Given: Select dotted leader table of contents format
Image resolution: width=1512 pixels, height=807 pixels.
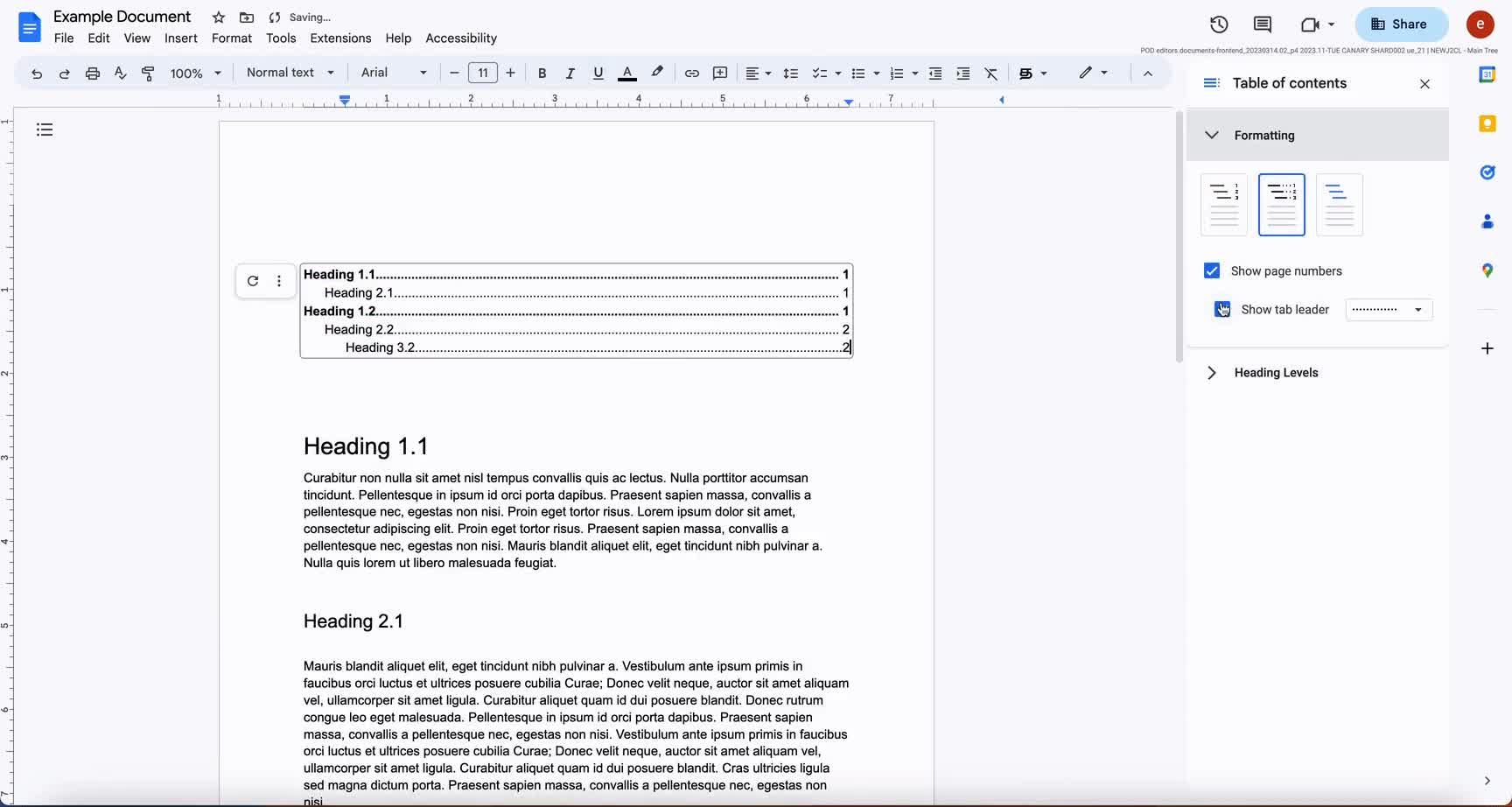Looking at the screenshot, I should pyautogui.click(x=1281, y=205).
